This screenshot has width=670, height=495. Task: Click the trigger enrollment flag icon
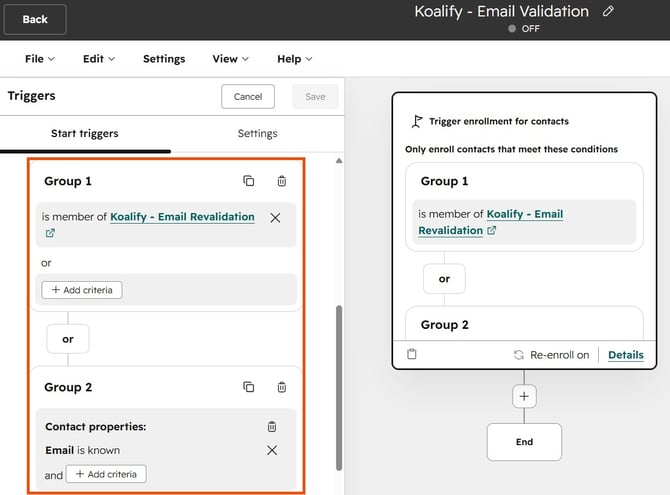[417, 121]
